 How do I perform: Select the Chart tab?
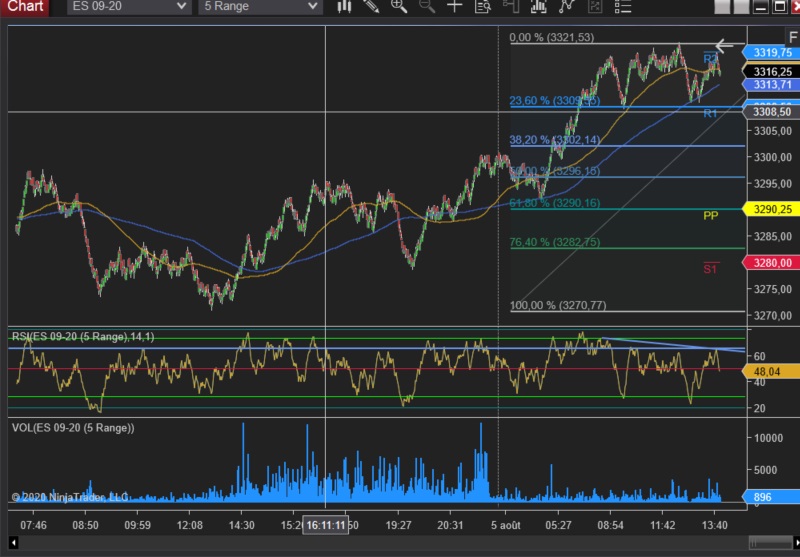tap(24, 6)
